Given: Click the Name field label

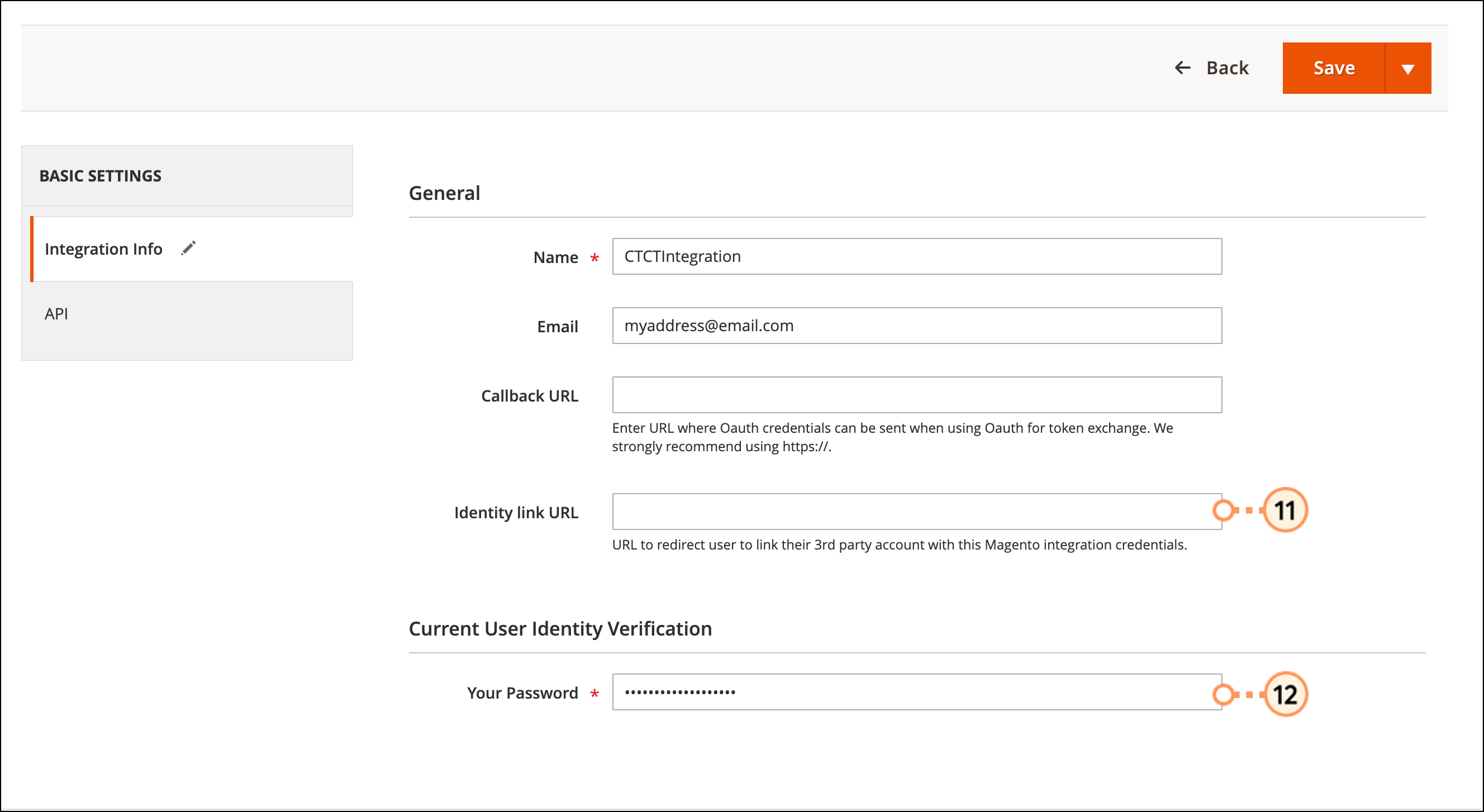Looking at the screenshot, I should click(555, 257).
